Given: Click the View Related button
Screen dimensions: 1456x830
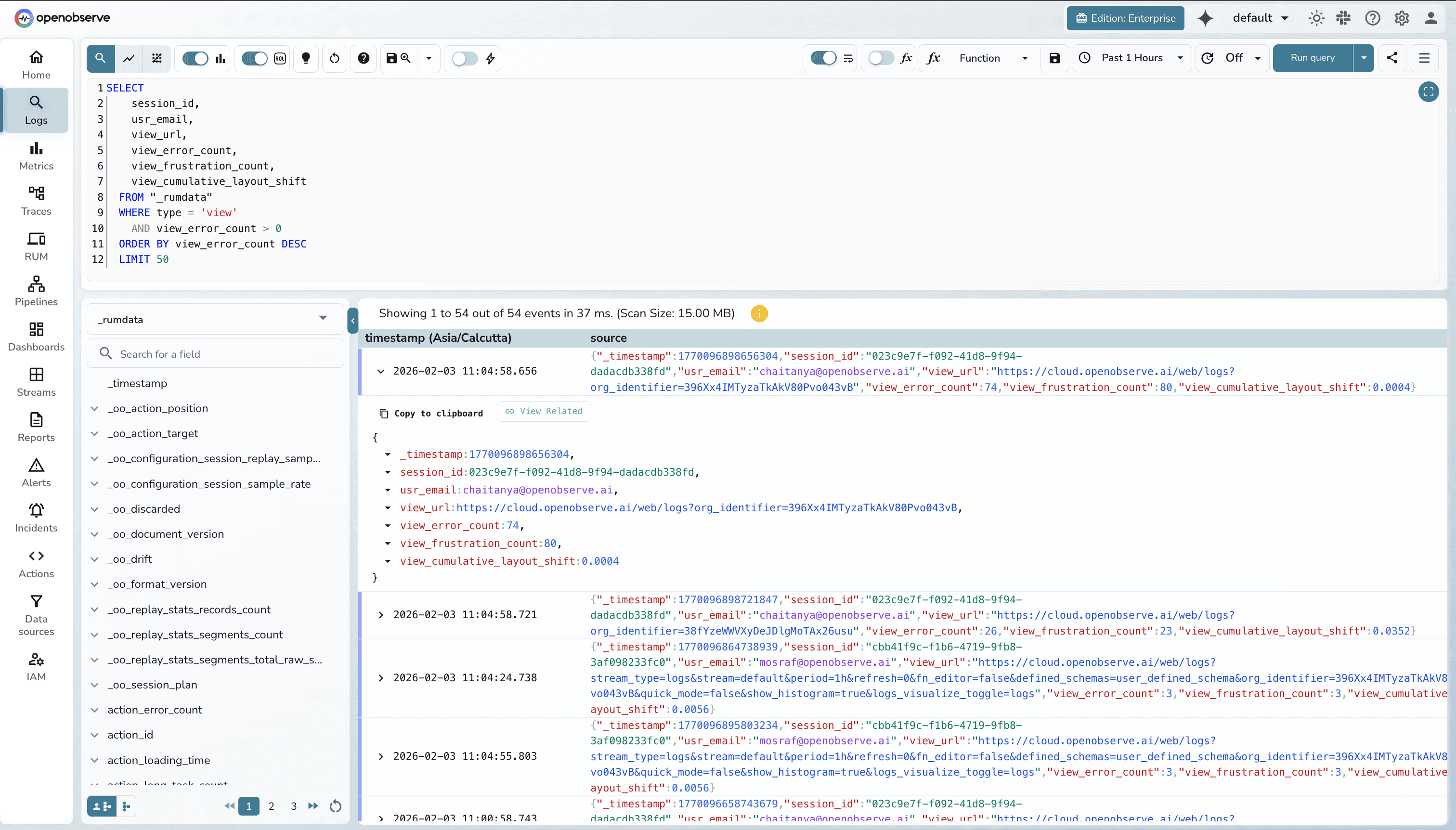Looking at the screenshot, I should coord(543,411).
